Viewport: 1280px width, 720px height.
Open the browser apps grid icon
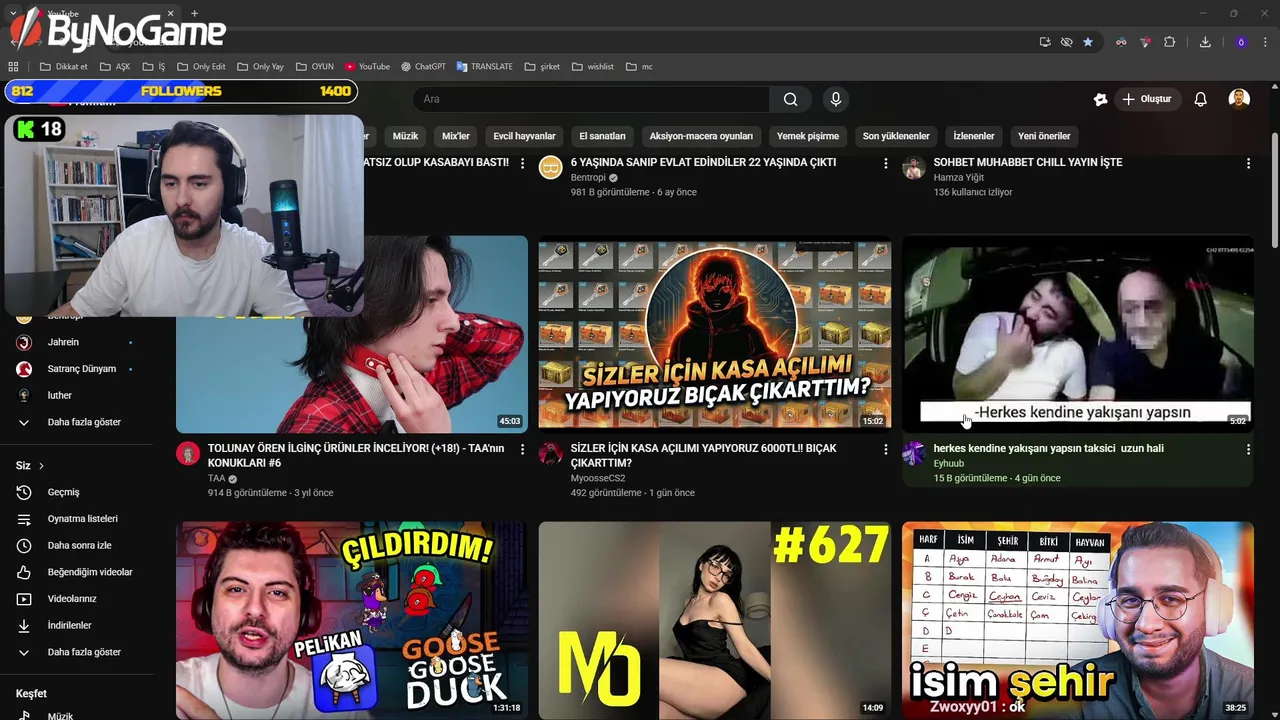[x=13, y=67]
